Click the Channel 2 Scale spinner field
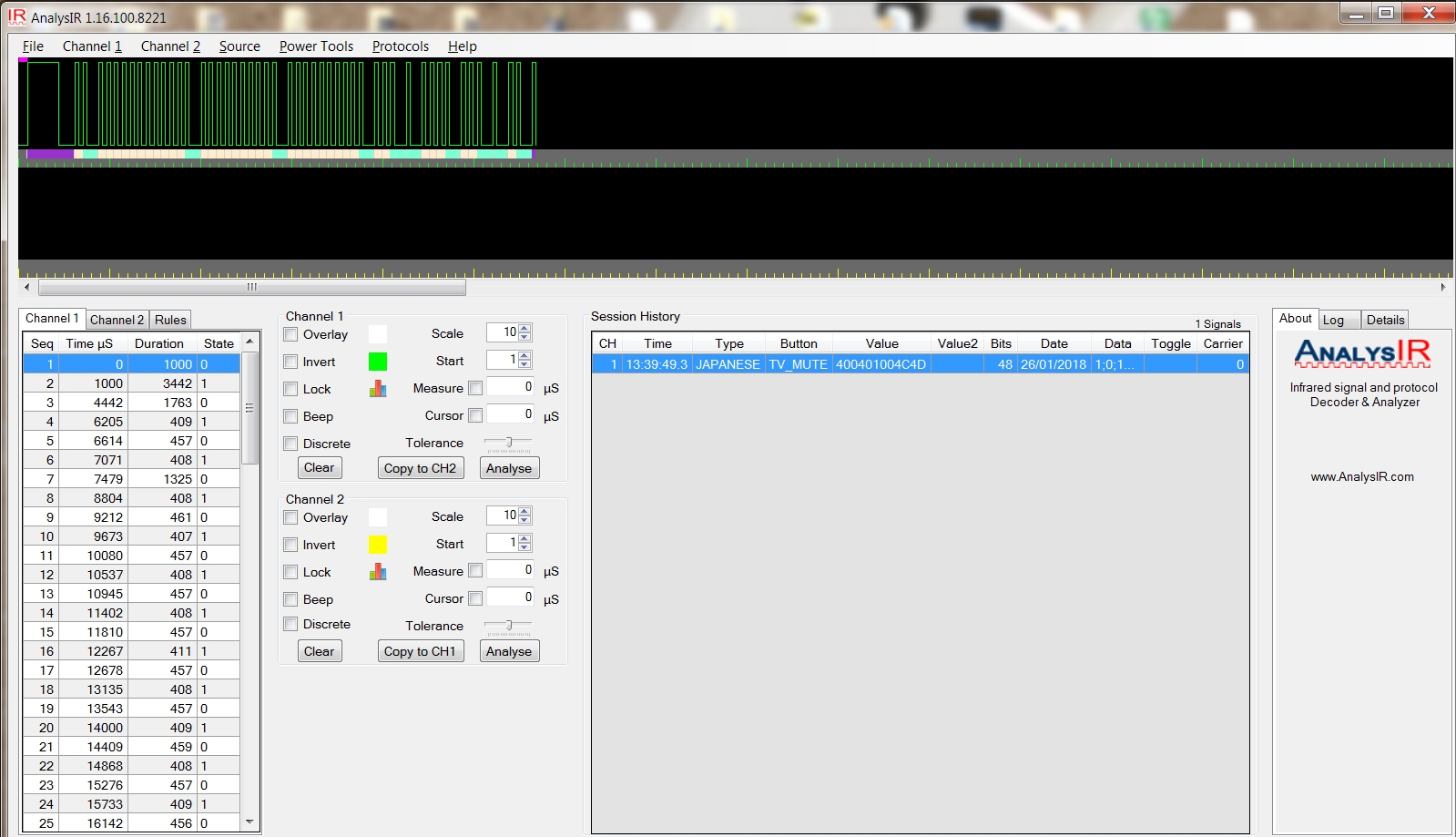The width and height of the screenshot is (1456, 837). coord(509,515)
